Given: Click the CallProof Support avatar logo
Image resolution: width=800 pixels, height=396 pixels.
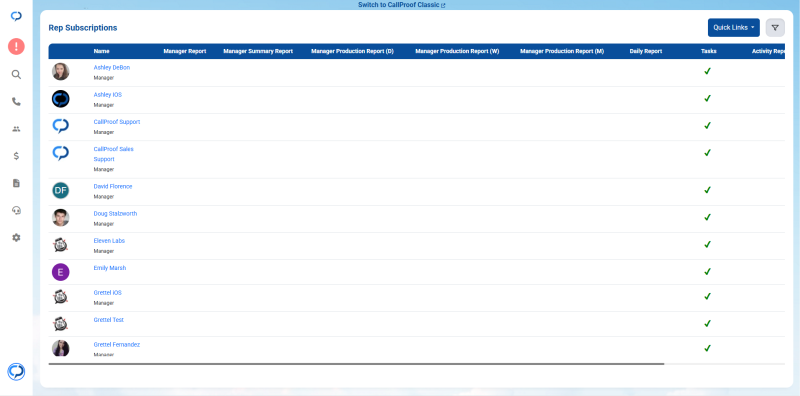Looking at the screenshot, I should [x=61, y=126].
